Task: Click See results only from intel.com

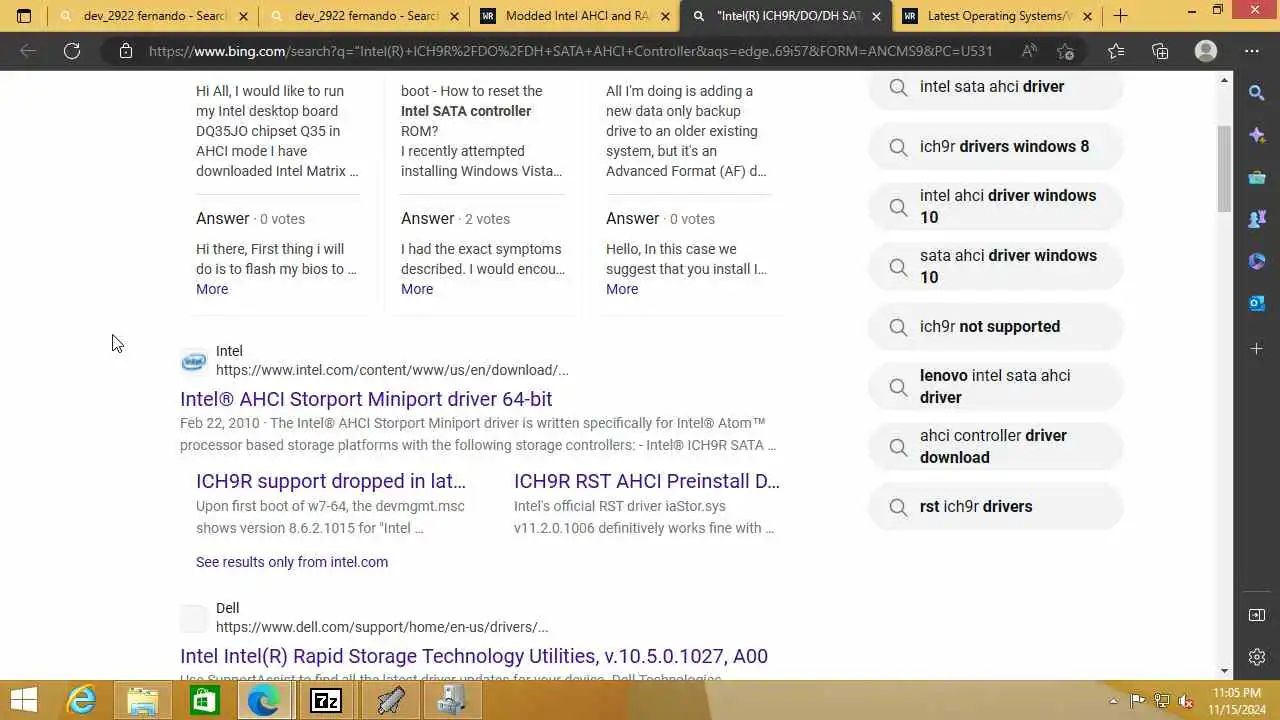Action: pos(292,562)
